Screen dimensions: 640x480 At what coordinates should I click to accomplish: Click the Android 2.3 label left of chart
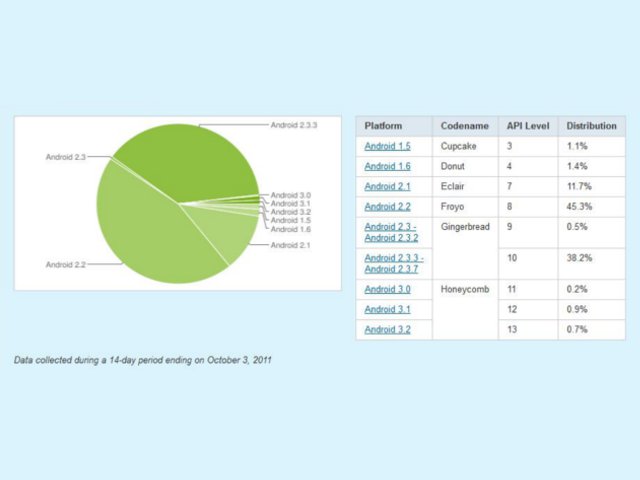tap(66, 157)
